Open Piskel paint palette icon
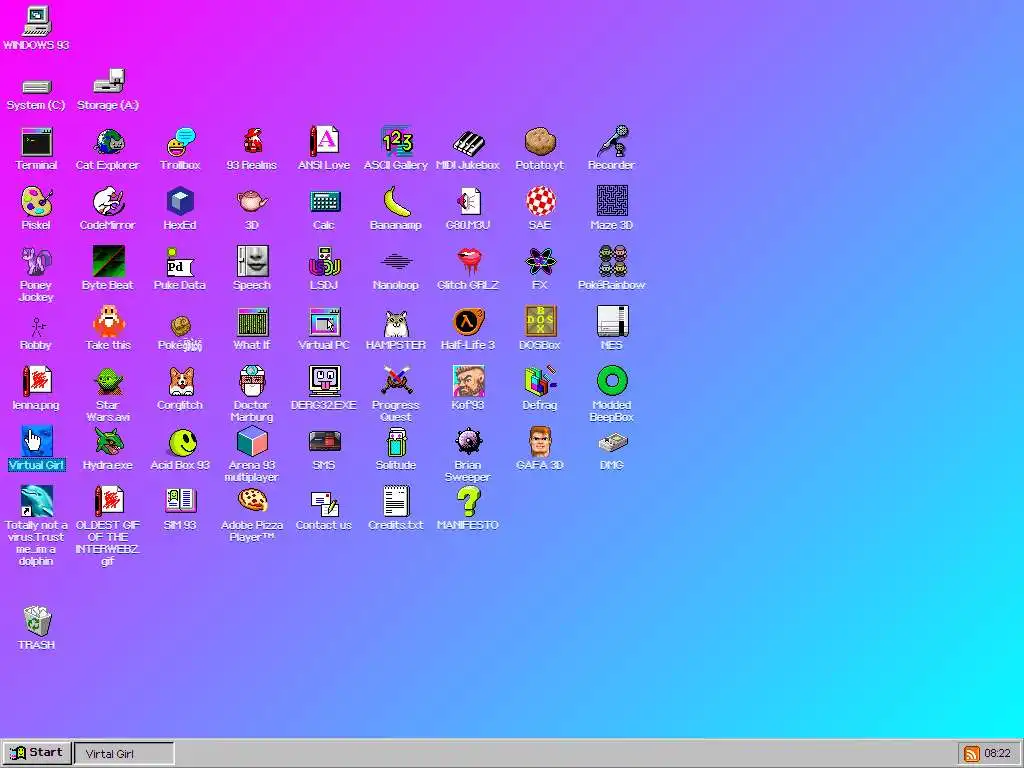The width and height of the screenshot is (1024, 768). pyautogui.click(x=37, y=202)
